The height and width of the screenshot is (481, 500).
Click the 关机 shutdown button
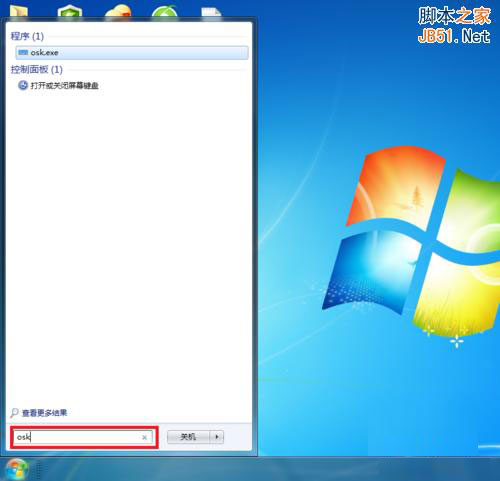[188, 437]
